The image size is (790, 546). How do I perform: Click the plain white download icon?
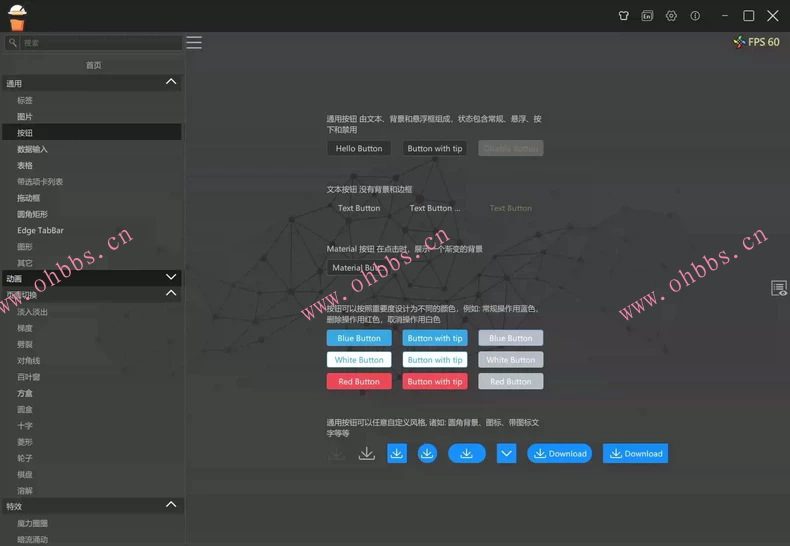(x=366, y=453)
